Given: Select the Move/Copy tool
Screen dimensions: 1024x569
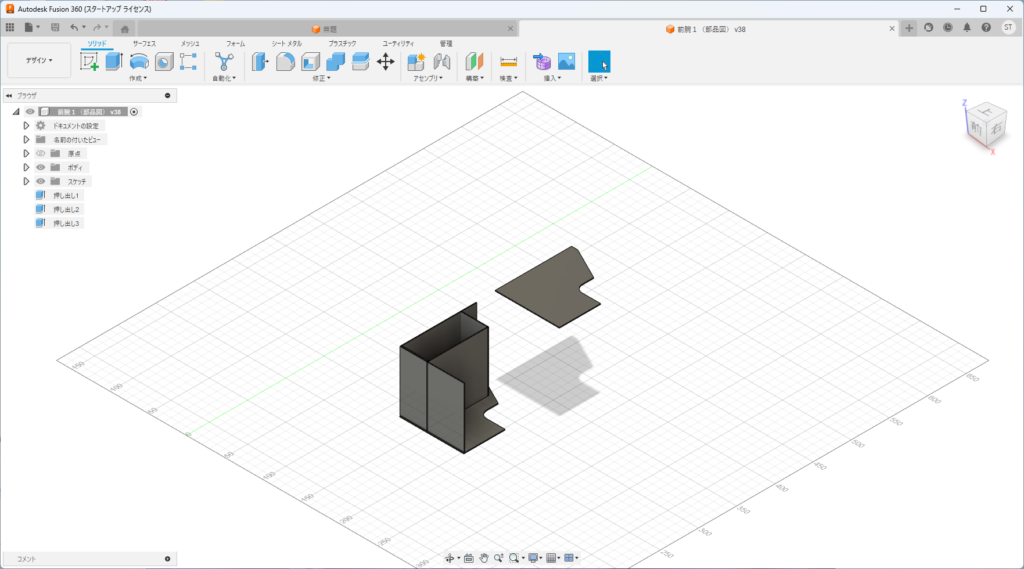Looking at the screenshot, I should click(x=385, y=61).
